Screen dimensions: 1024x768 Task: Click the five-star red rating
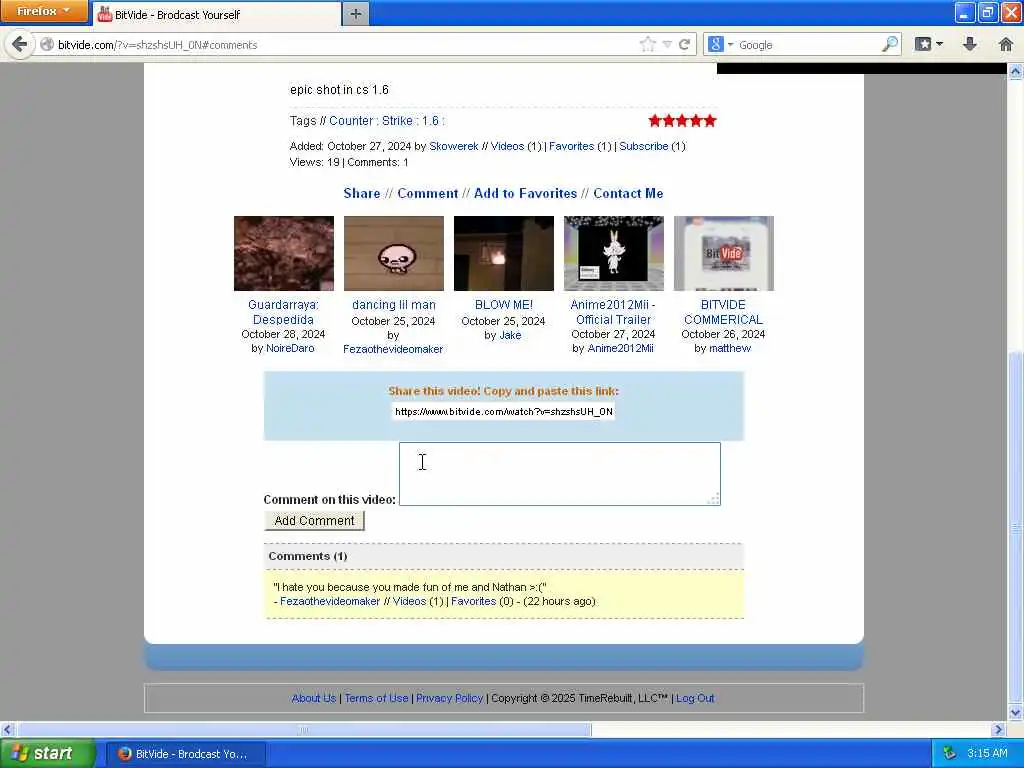click(682, 121)
